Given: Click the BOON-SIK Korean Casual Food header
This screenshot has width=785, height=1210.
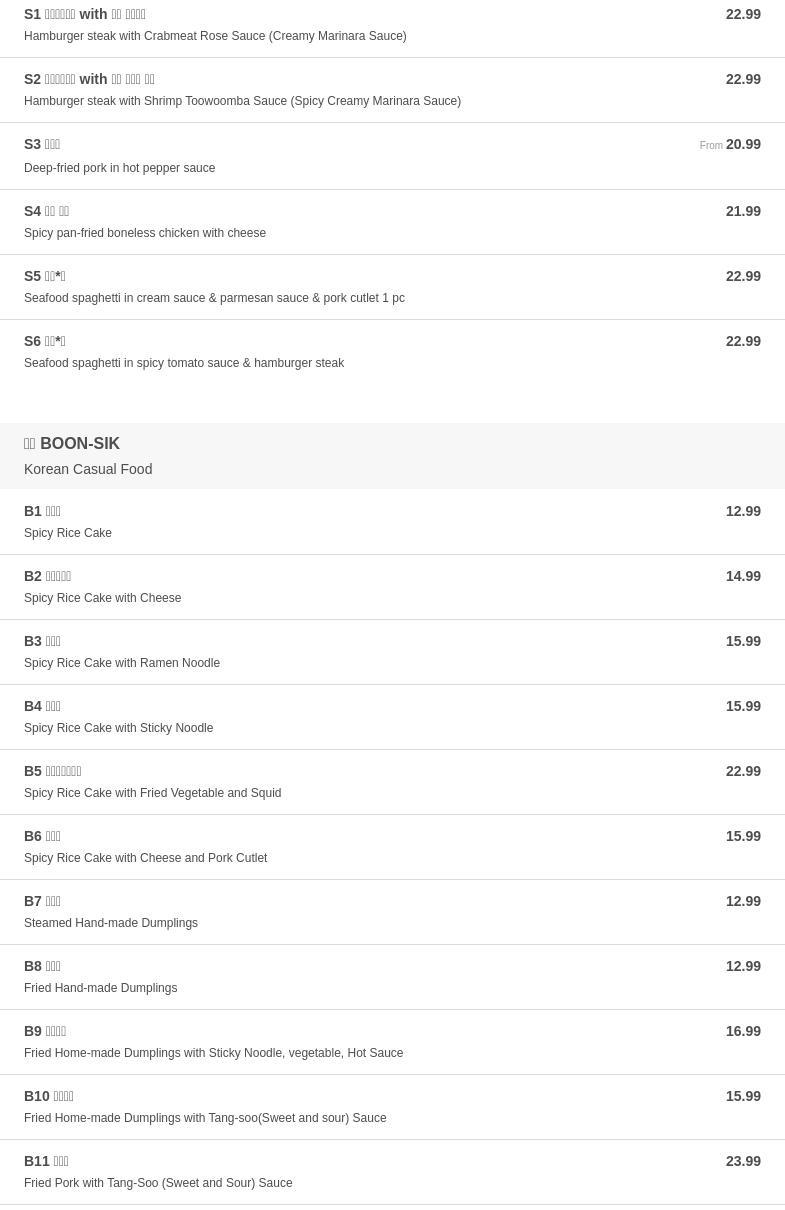Looking at the screenshot, I should (392, 456).
